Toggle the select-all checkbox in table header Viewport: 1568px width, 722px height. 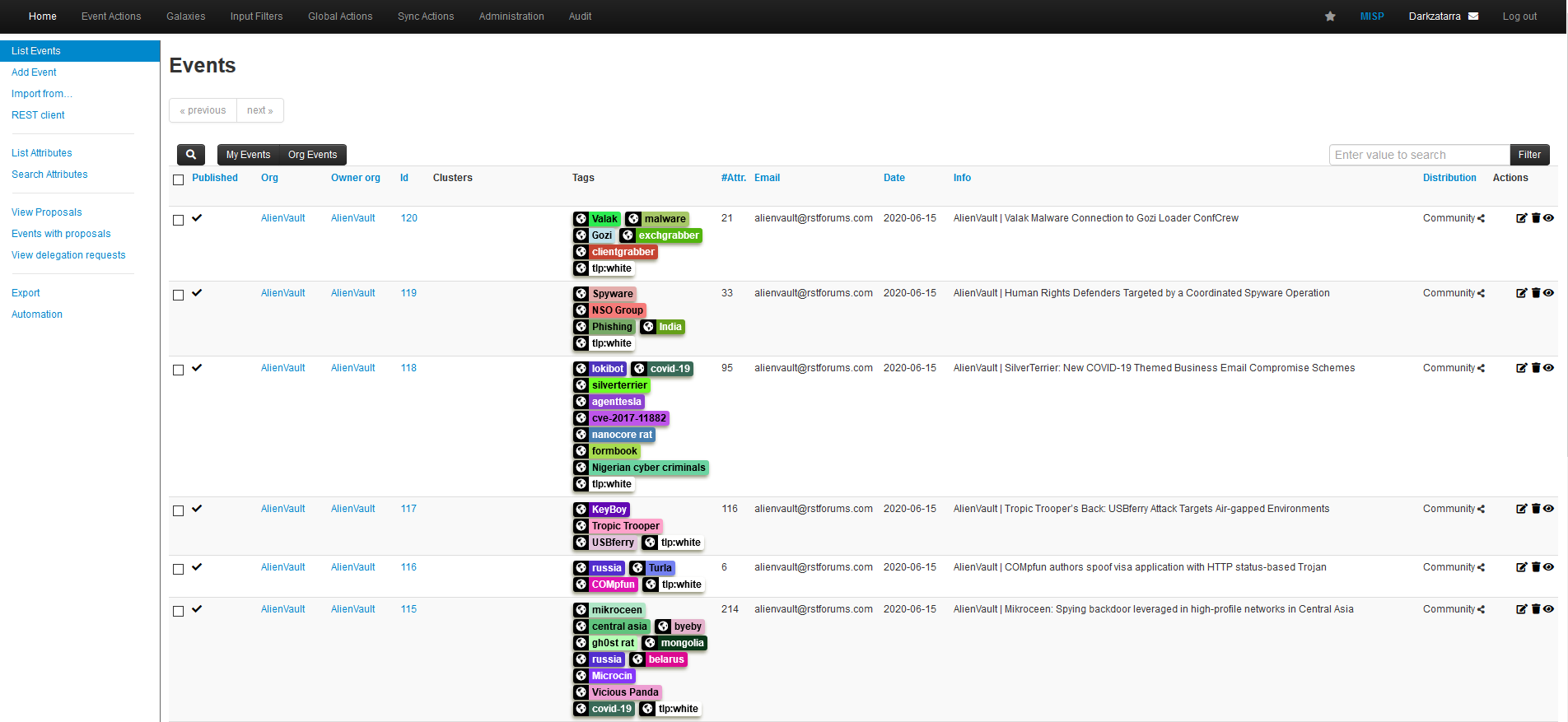click(x=178, y=179)
